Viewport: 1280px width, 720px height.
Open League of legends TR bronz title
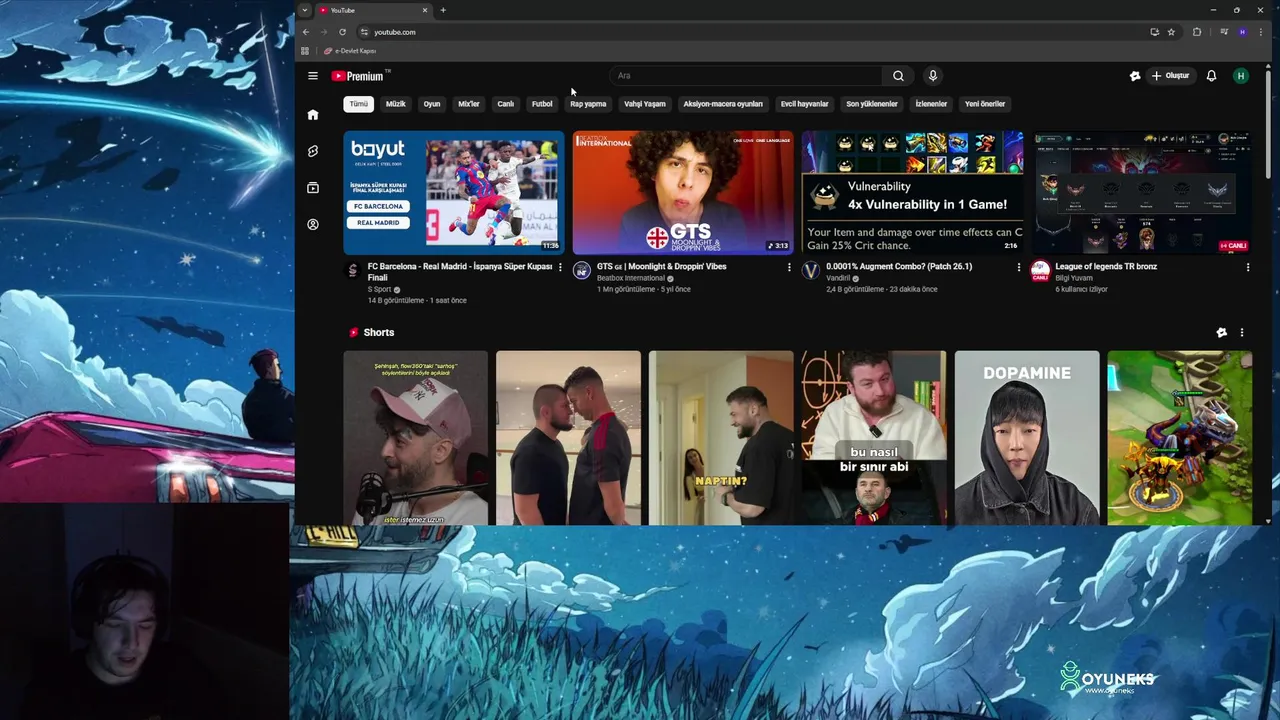pos(1106,267)
